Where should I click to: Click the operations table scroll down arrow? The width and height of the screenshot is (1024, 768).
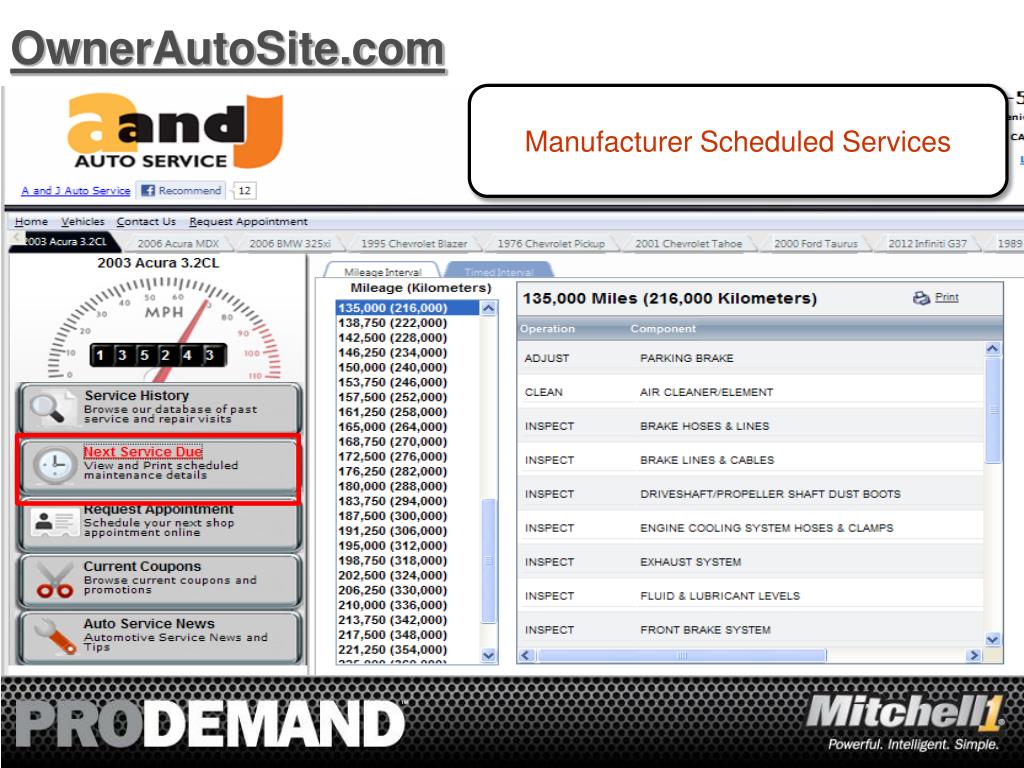[993, 639]
